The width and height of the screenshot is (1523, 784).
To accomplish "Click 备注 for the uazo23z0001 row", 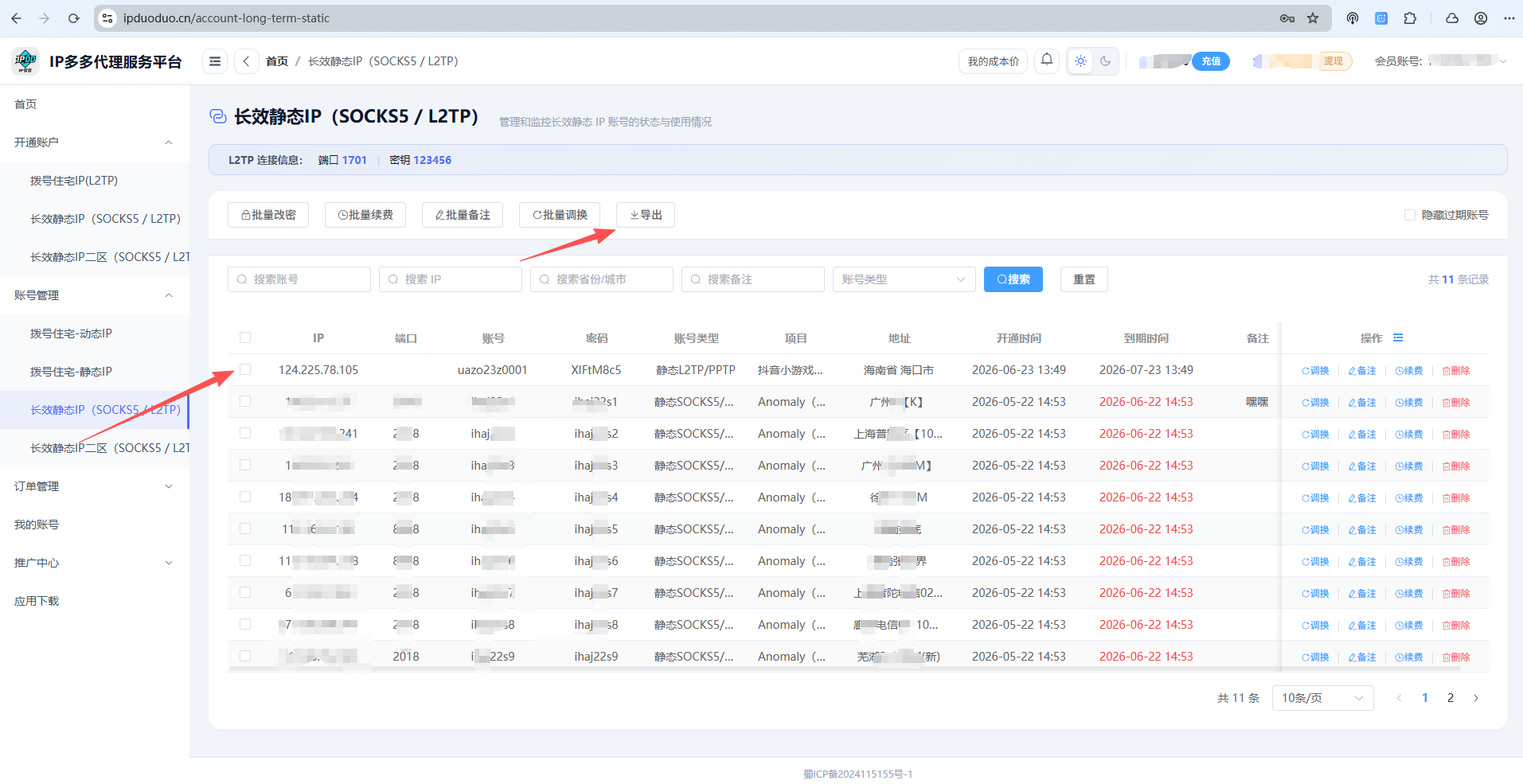I will [x=1362, y=371].
